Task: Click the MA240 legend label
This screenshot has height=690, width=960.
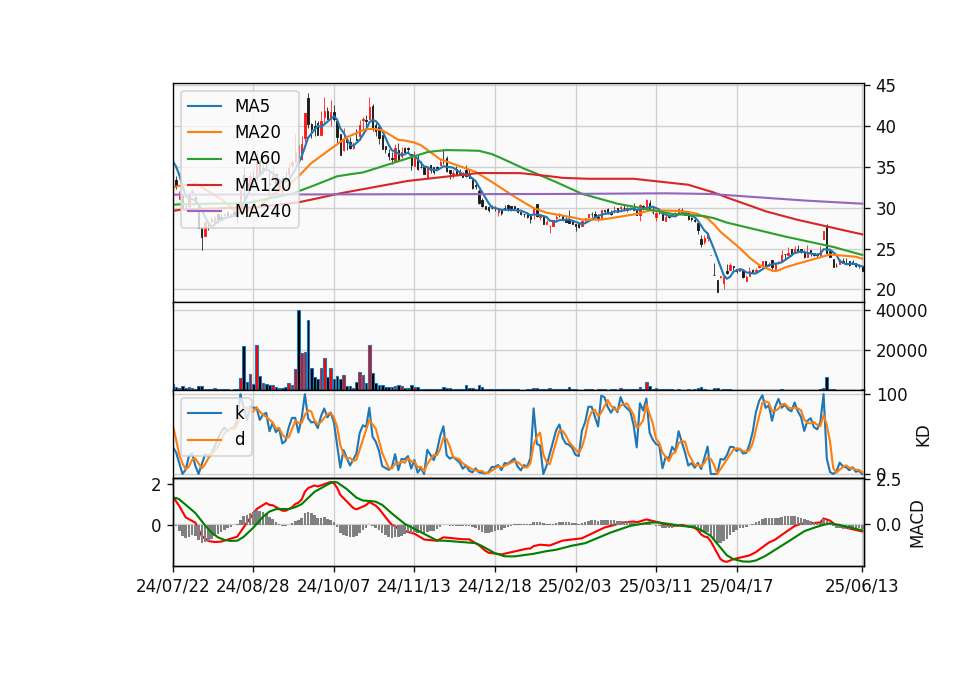Action: 263,211
